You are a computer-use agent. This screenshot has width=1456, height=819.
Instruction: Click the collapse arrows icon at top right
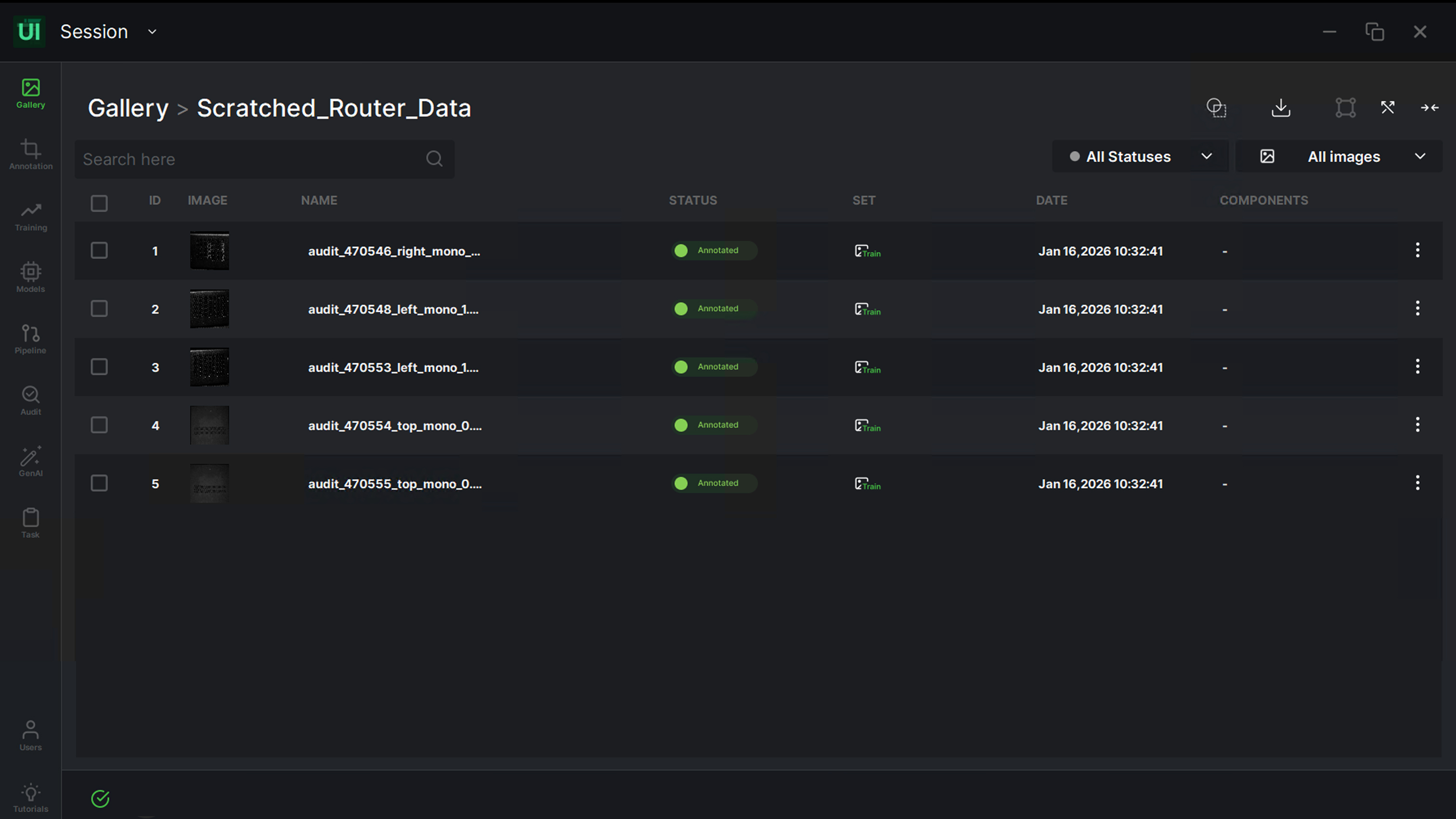1430,107
